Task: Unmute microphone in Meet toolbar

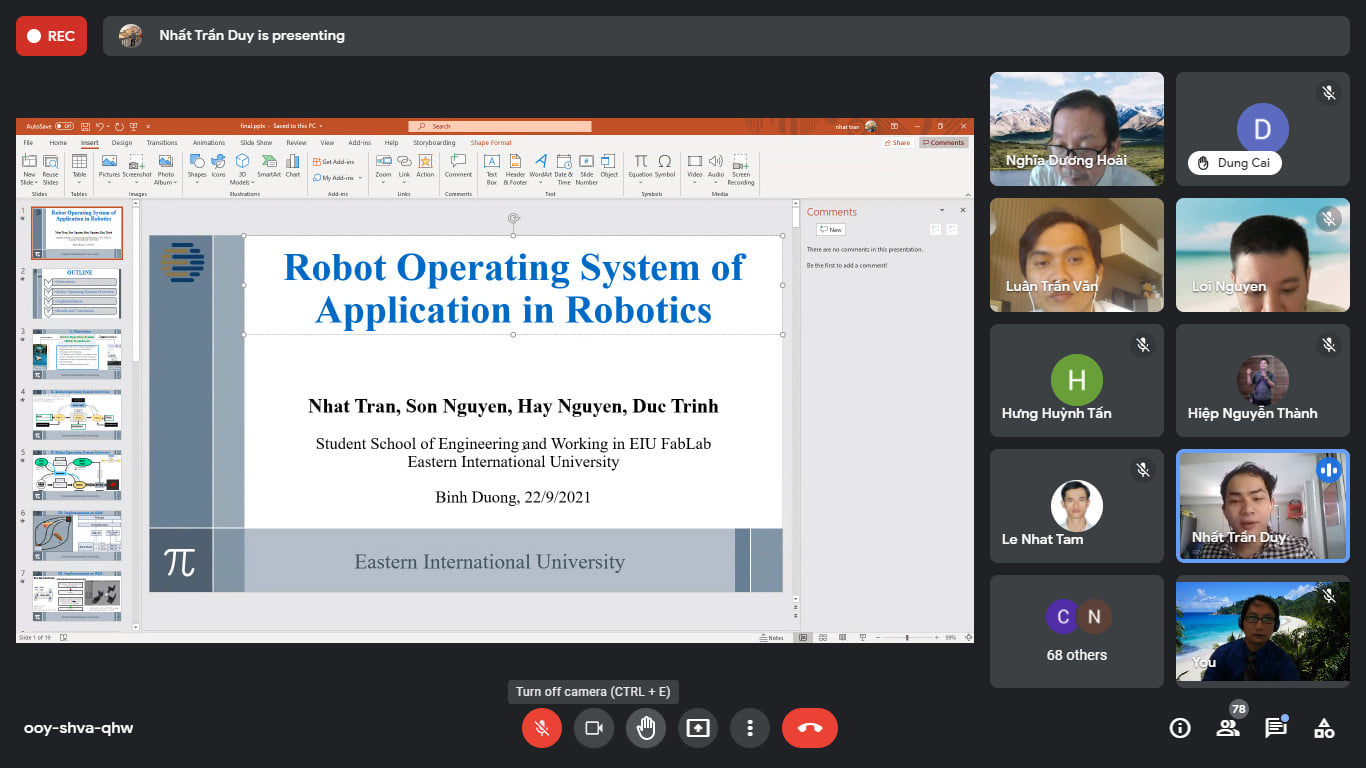Action: (542, 728)
